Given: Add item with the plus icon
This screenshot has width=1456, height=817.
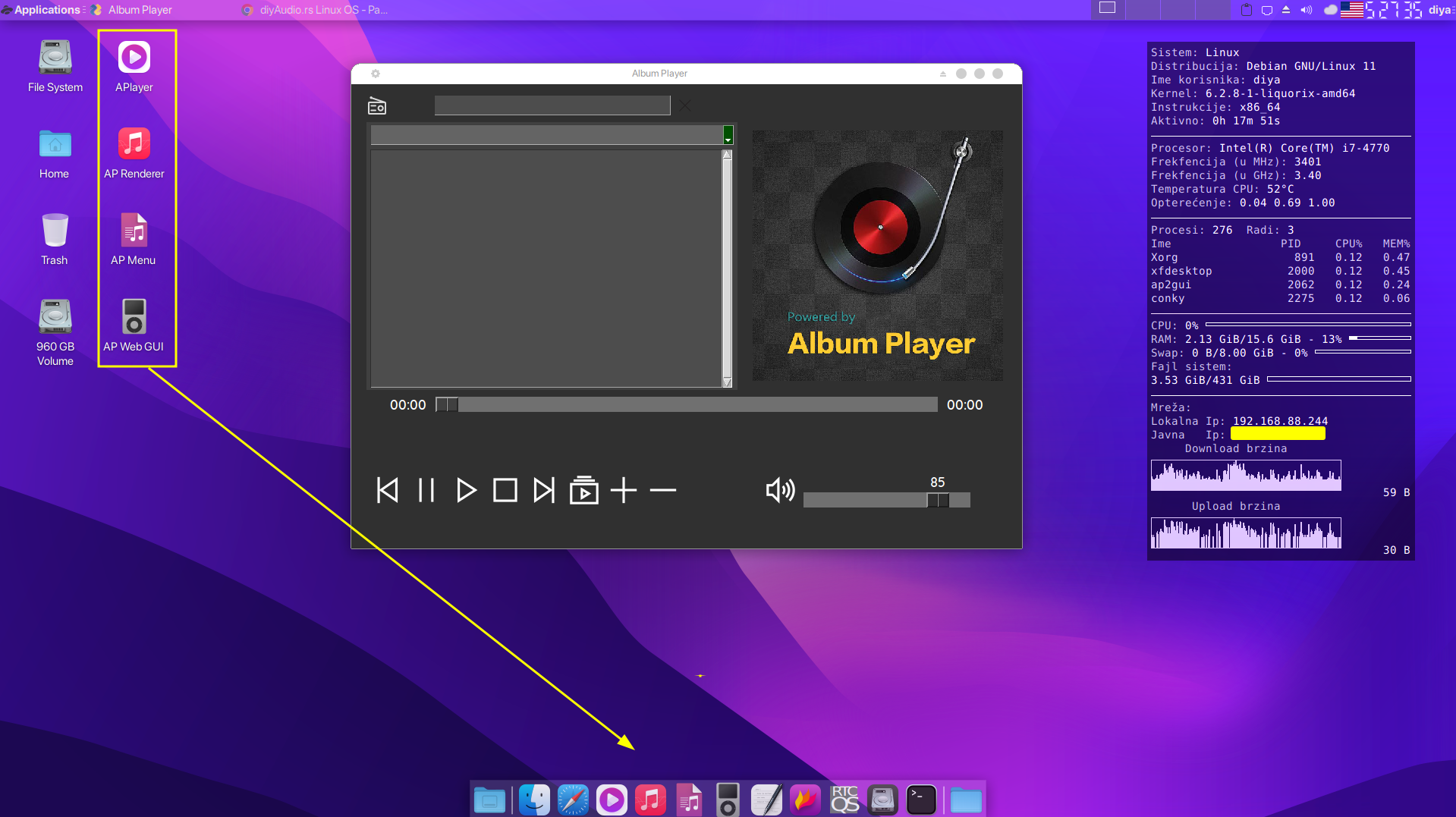Looking at the screenshot, I should click(624, 490).
